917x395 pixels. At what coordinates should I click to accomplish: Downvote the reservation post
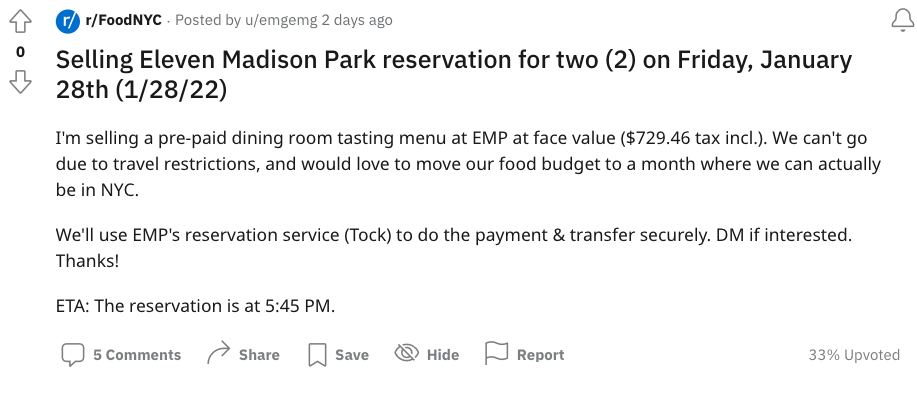[x=20, y=81]
